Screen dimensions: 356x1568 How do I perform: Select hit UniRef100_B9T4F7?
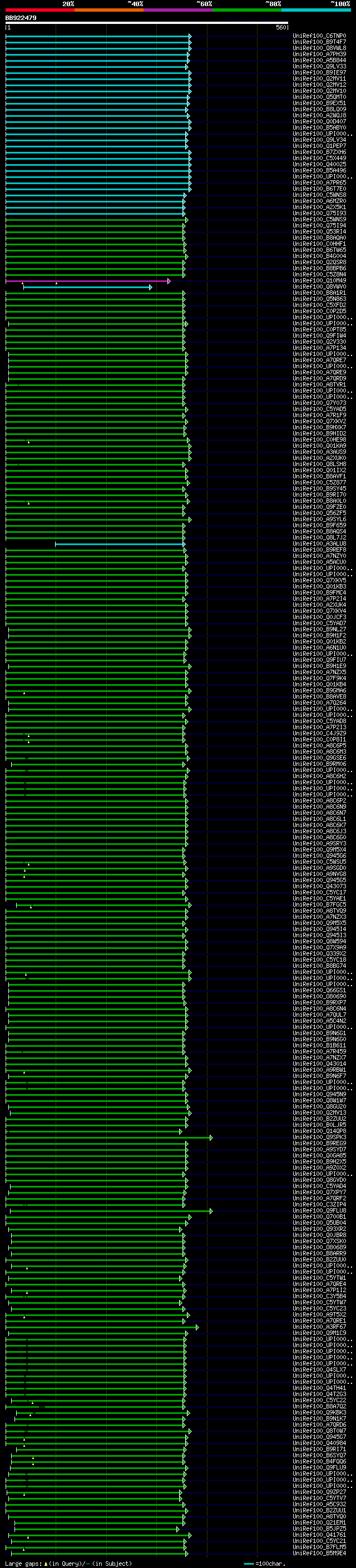pos(319,42)
